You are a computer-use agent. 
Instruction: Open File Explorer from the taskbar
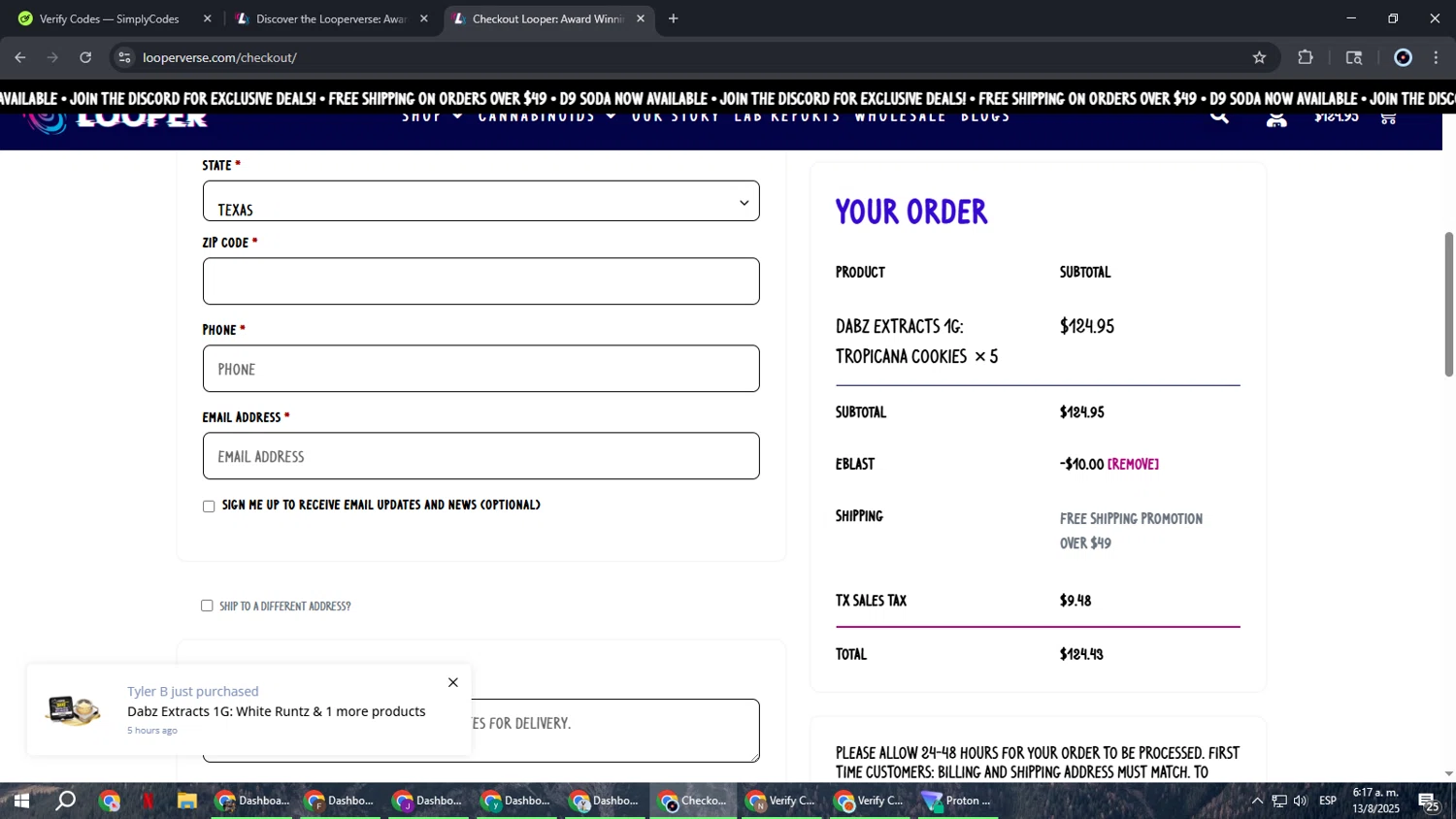(187, 801)
